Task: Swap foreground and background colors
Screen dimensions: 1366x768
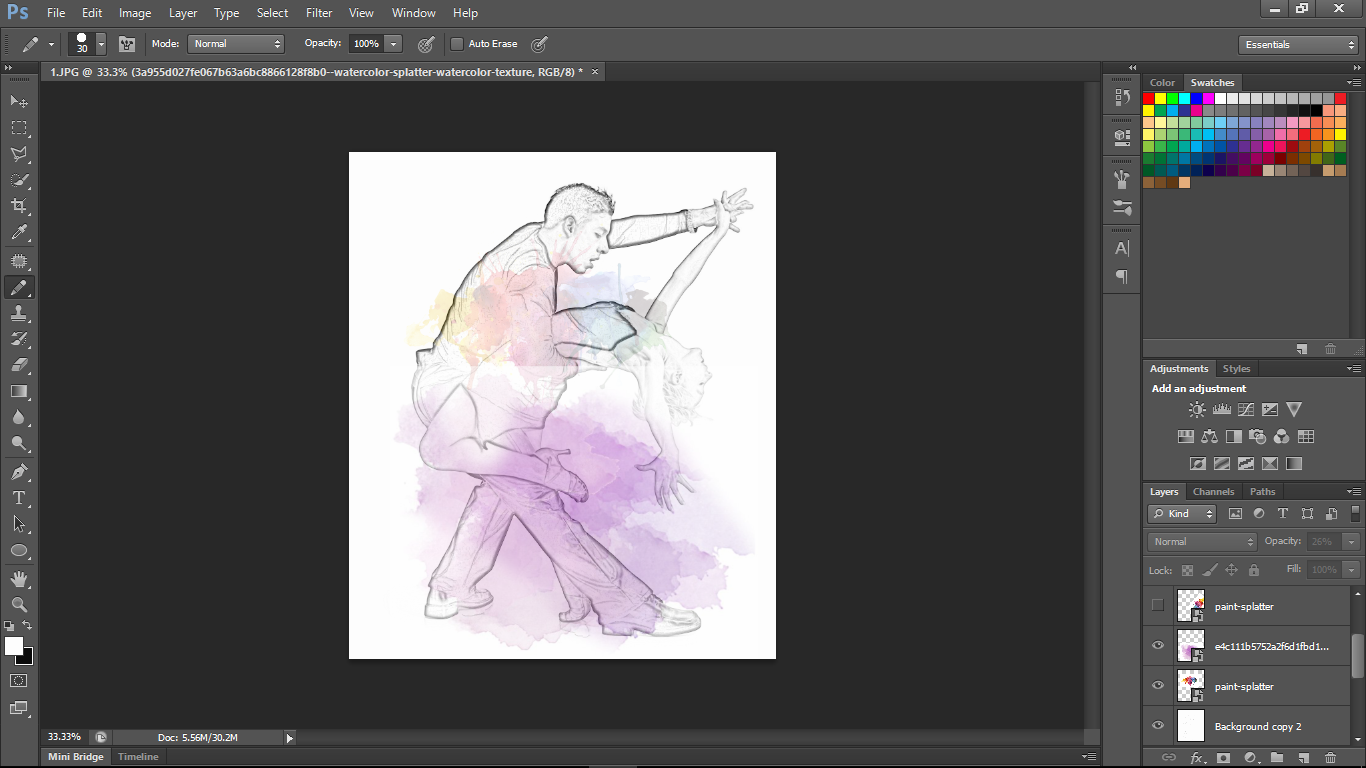Action: click(28, 626)
